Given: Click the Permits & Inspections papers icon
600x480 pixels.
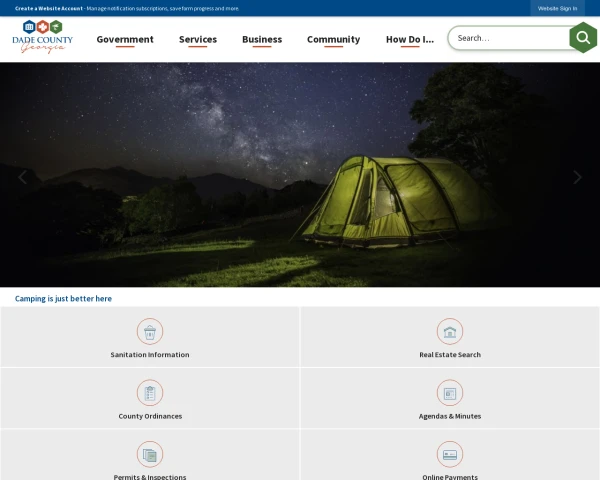Looking at the screenshot, I should point(150,454).
